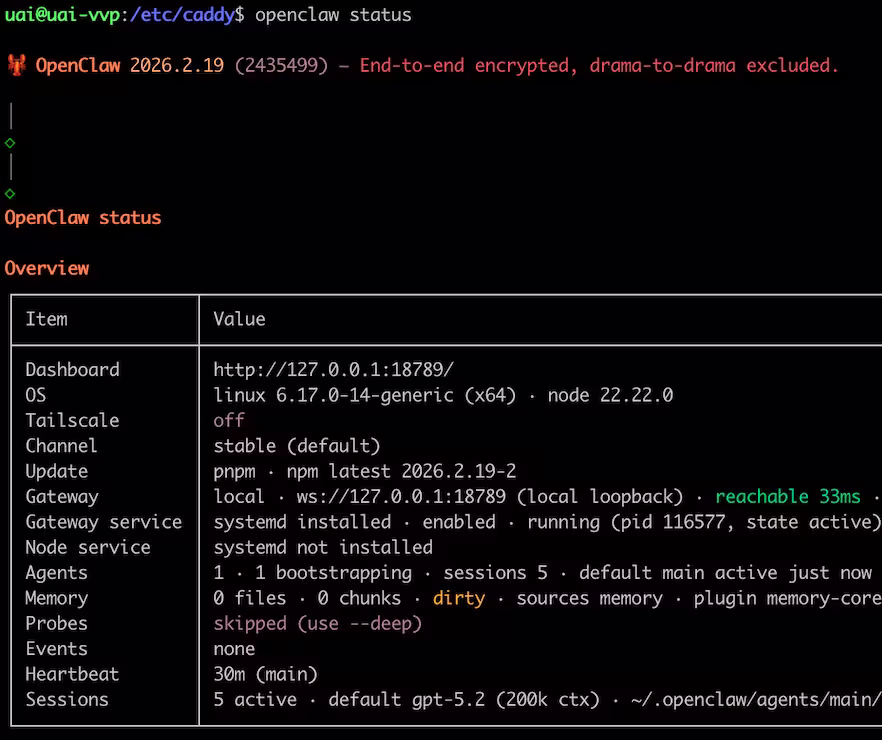Click the typed "openclaw status" command
The height and width of the screenshot is (740, 882).
click(333, 15)
